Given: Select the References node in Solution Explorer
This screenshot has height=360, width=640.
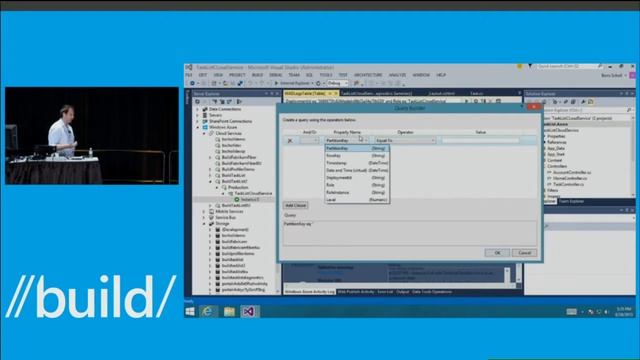Looking at the screenshot, I should pos(556,142).
